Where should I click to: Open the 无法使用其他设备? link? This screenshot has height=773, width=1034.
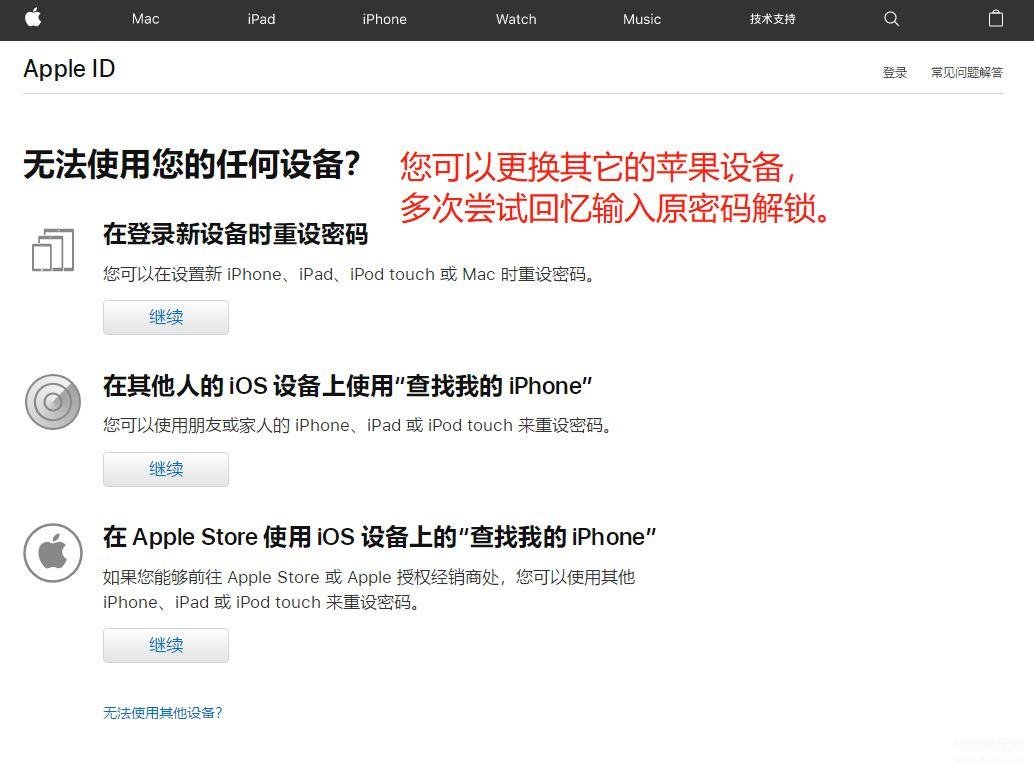(162, 713)
